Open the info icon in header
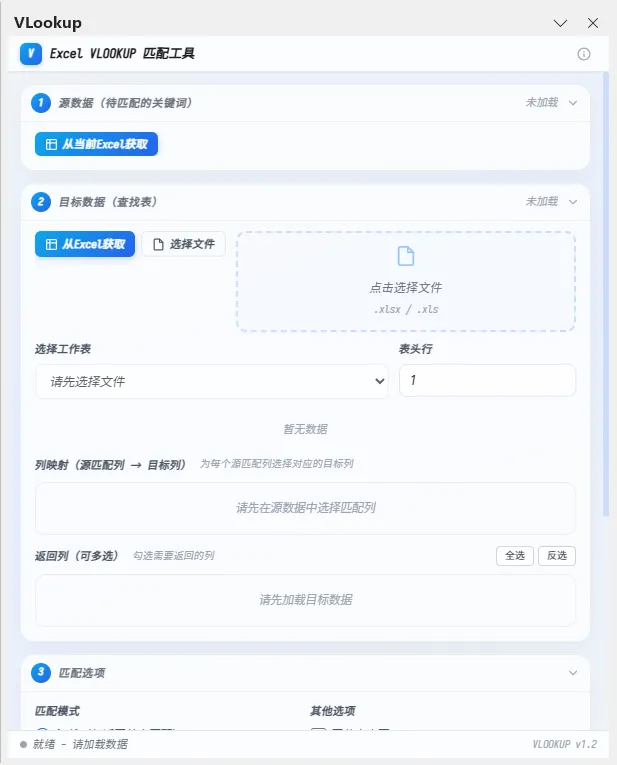Image resolution: width=617 pixels, height=765 pixels. point(583,54)
